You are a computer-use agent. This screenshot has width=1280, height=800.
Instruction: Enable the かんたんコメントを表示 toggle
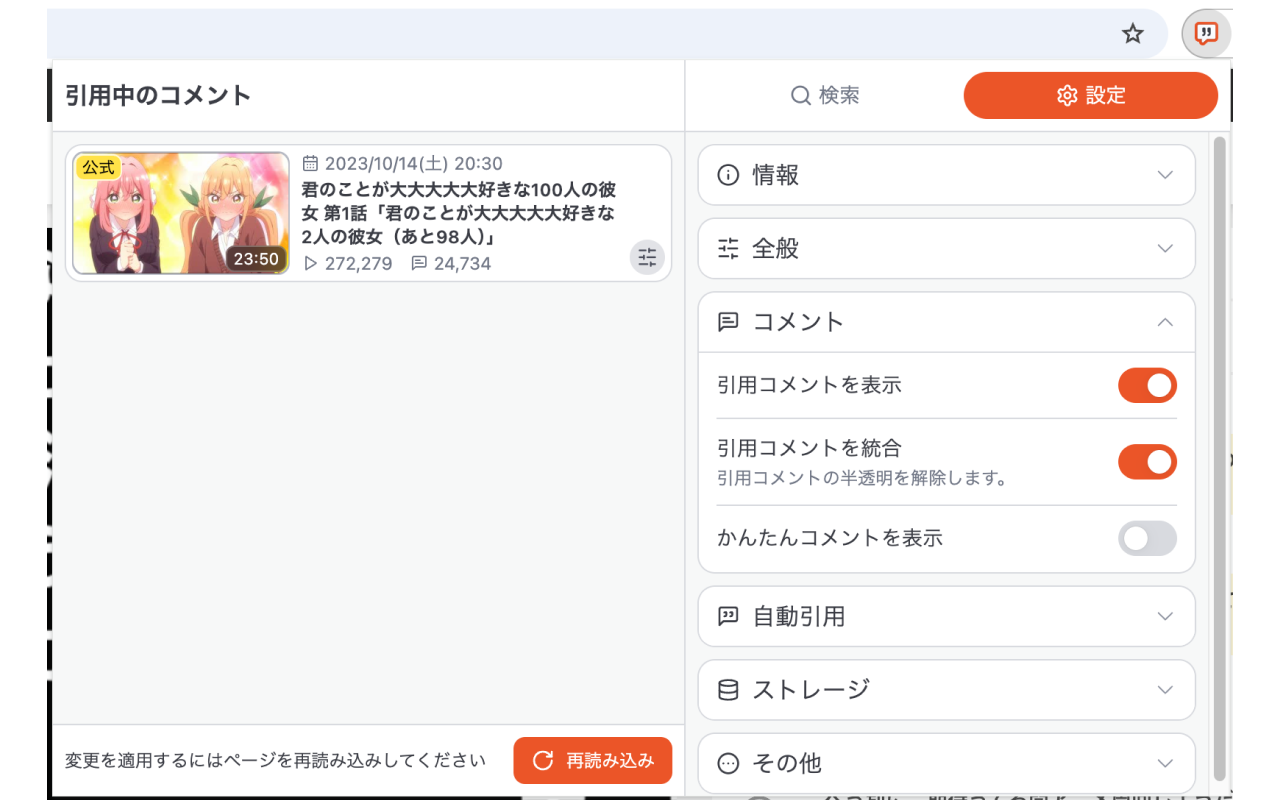click(1147, 539)
